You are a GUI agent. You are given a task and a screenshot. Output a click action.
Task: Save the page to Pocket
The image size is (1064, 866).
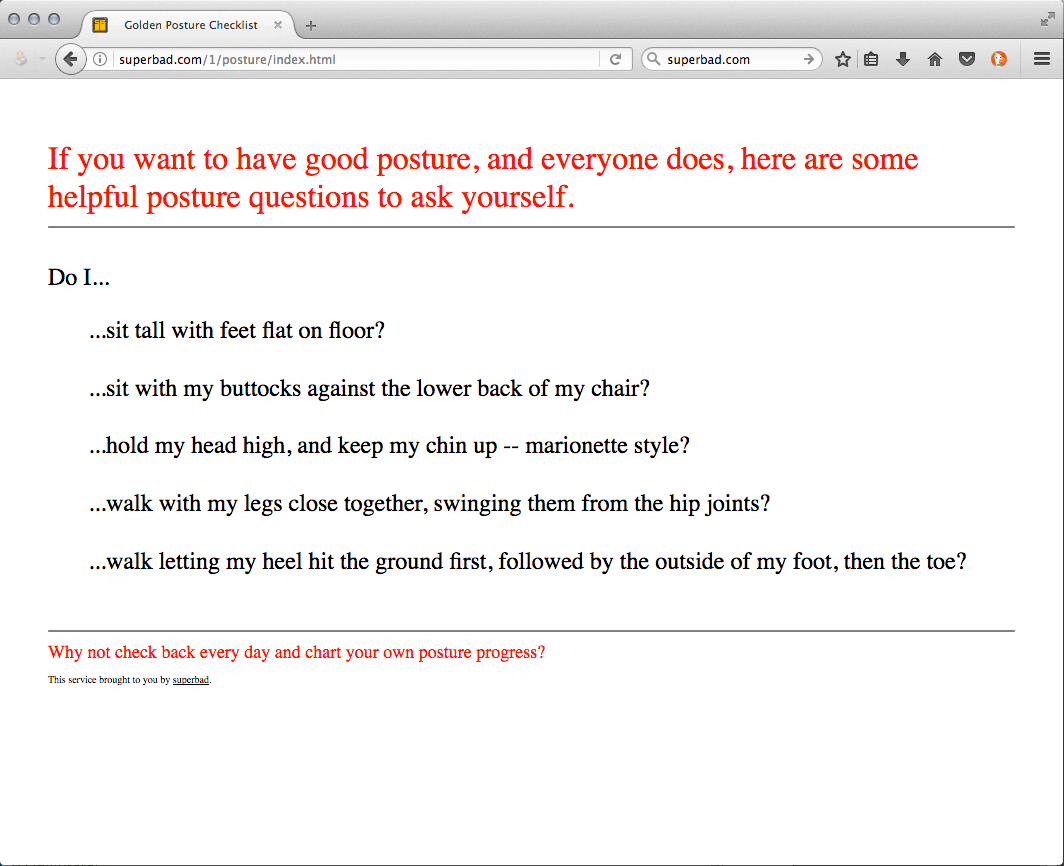(967, 60)
